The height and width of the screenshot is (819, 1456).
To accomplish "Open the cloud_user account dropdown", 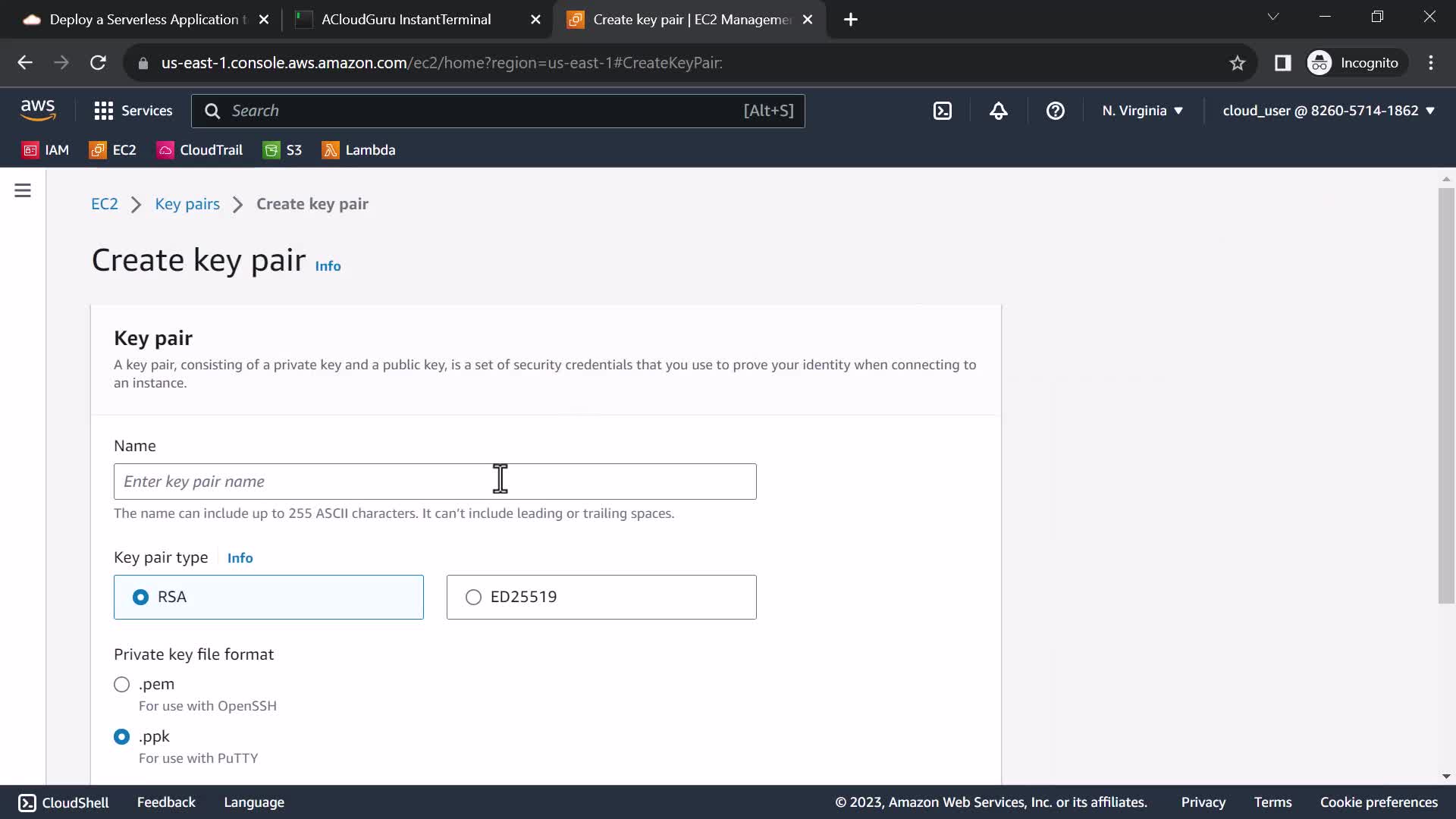I will [x=1328, y=111].
